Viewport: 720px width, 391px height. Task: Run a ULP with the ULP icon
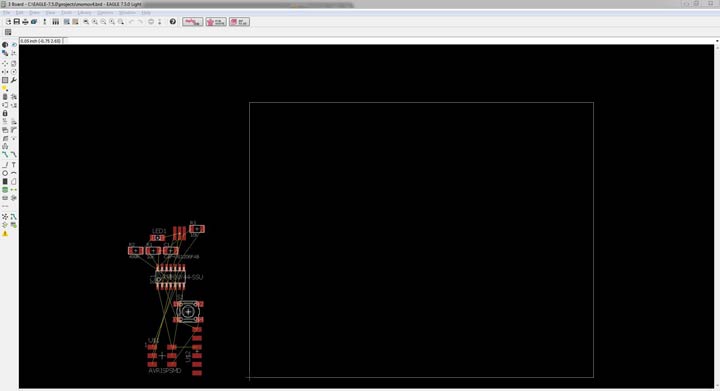pyautogui.click(x=75, y=22)
